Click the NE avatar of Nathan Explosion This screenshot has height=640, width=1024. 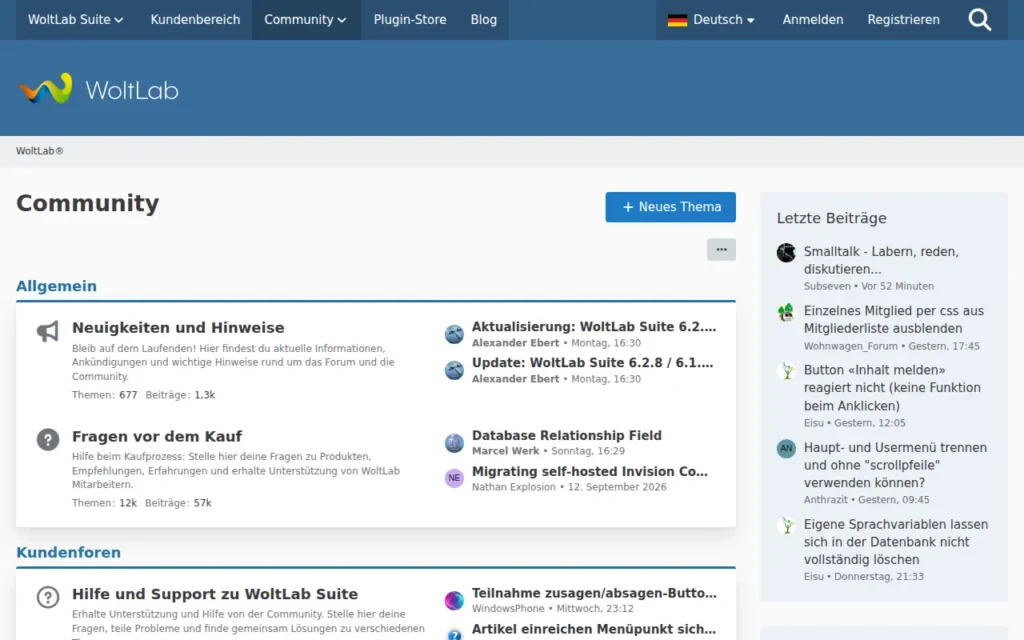tap(454, 478)
